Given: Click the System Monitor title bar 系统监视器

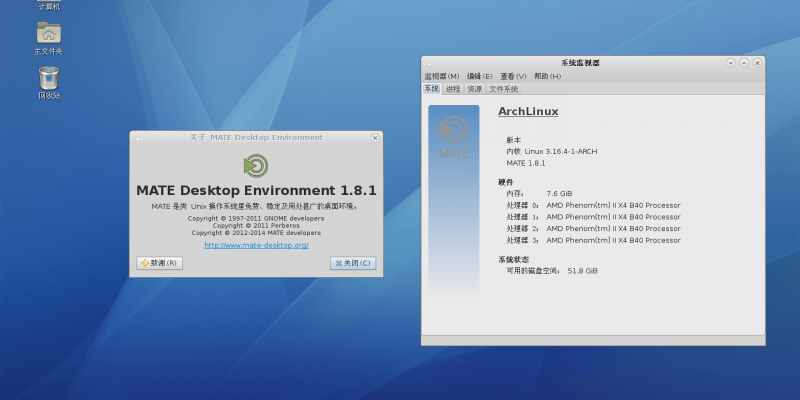Looking at the screenshot, I should (x=580, y=63).
